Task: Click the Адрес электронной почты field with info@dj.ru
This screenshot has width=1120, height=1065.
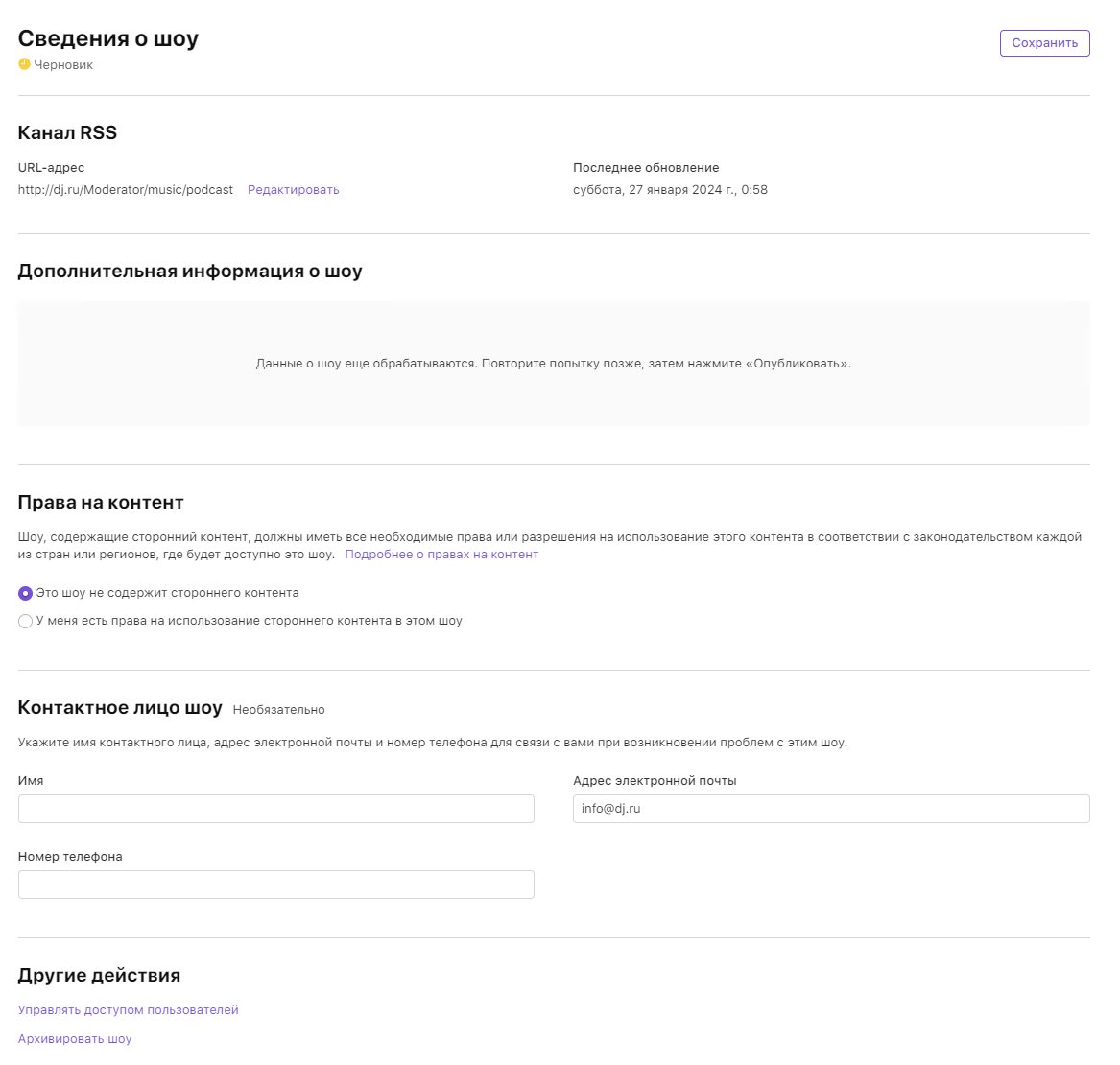Action: [830, 809]
